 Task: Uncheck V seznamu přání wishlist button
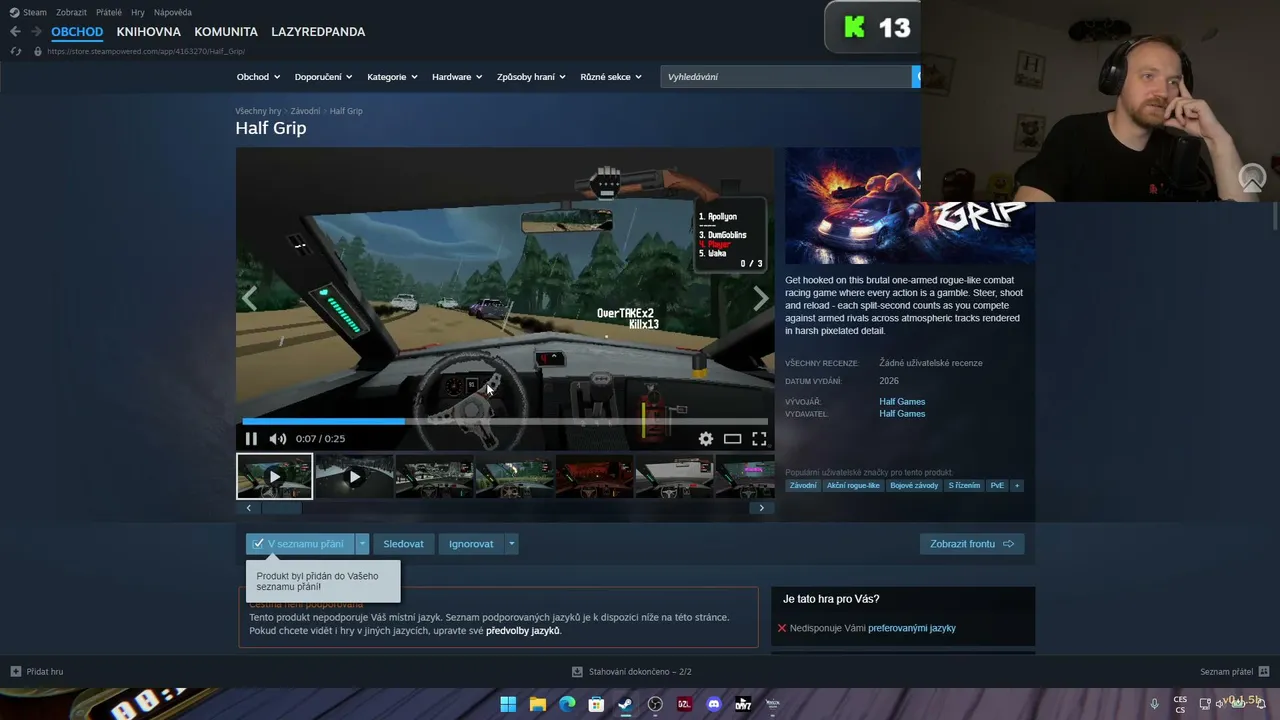click(x=300, y=544)
